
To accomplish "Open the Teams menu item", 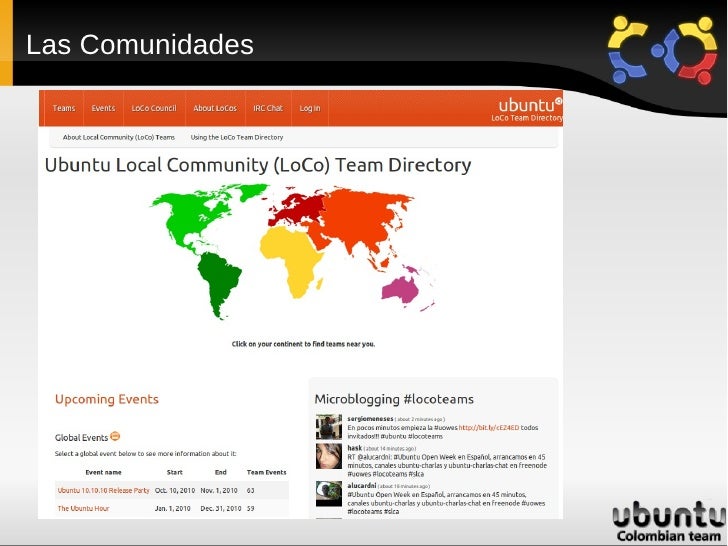I will pos(64,108).
